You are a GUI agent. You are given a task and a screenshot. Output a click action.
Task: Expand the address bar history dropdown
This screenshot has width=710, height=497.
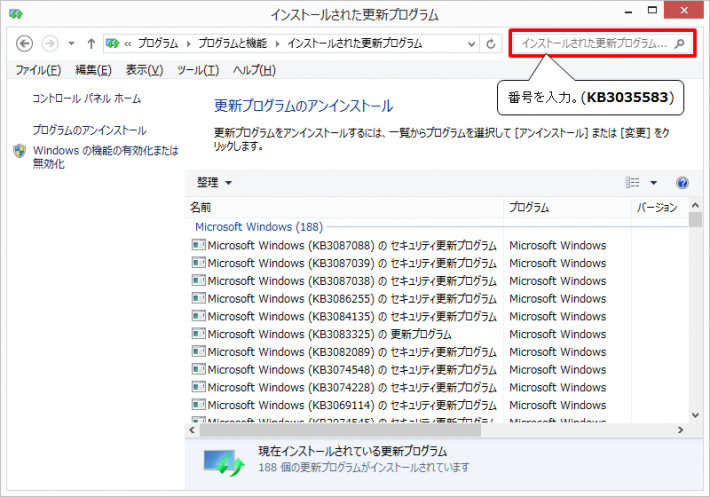[x=471, y=44]
